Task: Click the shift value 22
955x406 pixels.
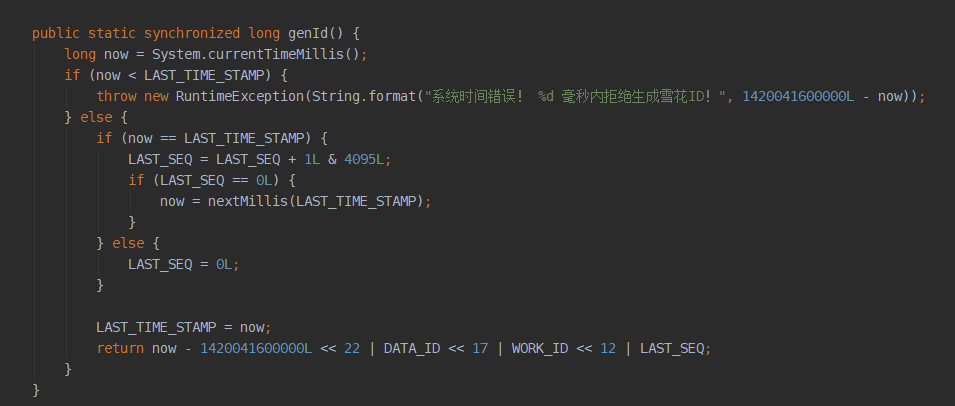Action: (x=351, y=348)
